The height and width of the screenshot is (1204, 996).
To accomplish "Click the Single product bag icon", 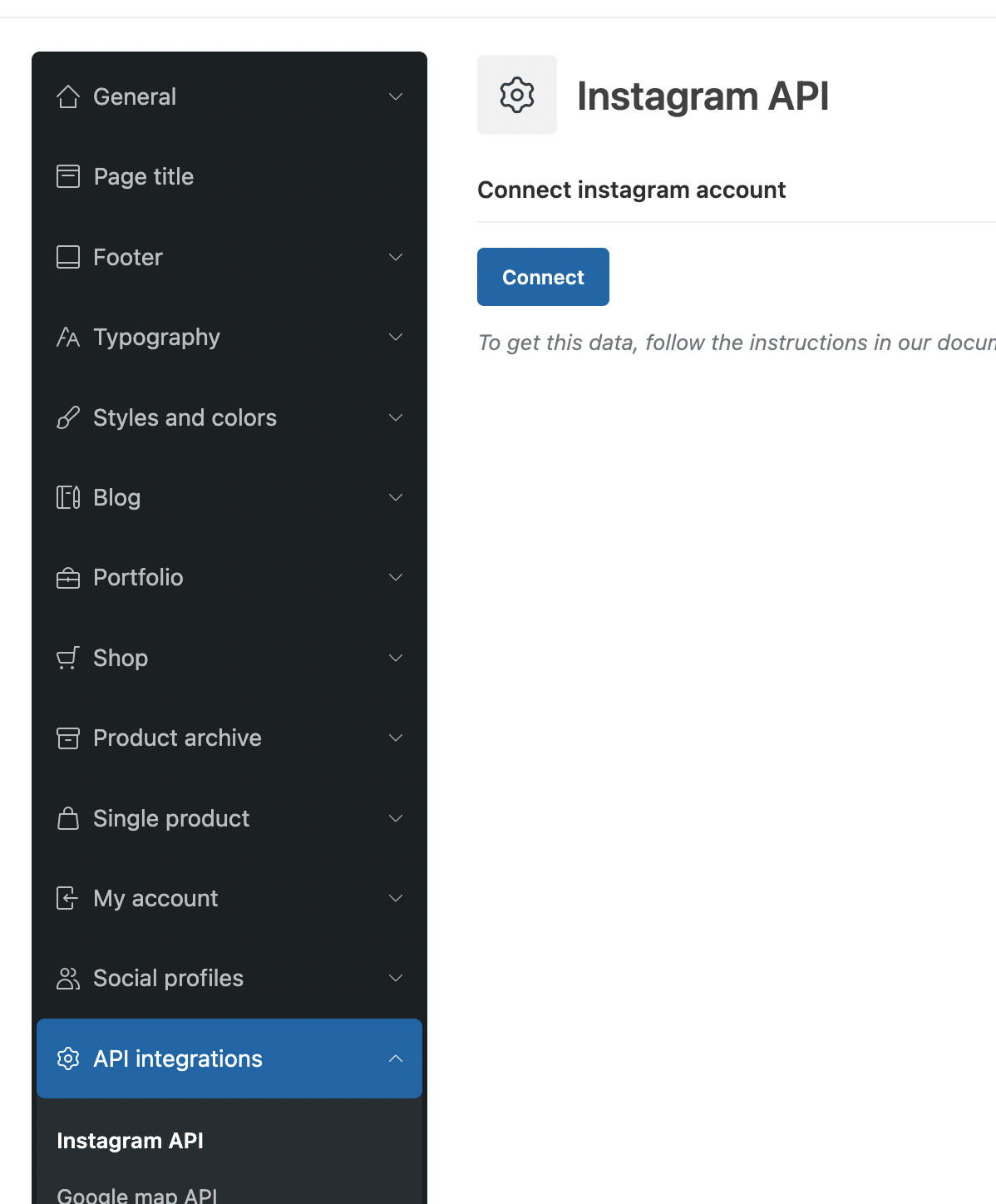I will (68, 818).
